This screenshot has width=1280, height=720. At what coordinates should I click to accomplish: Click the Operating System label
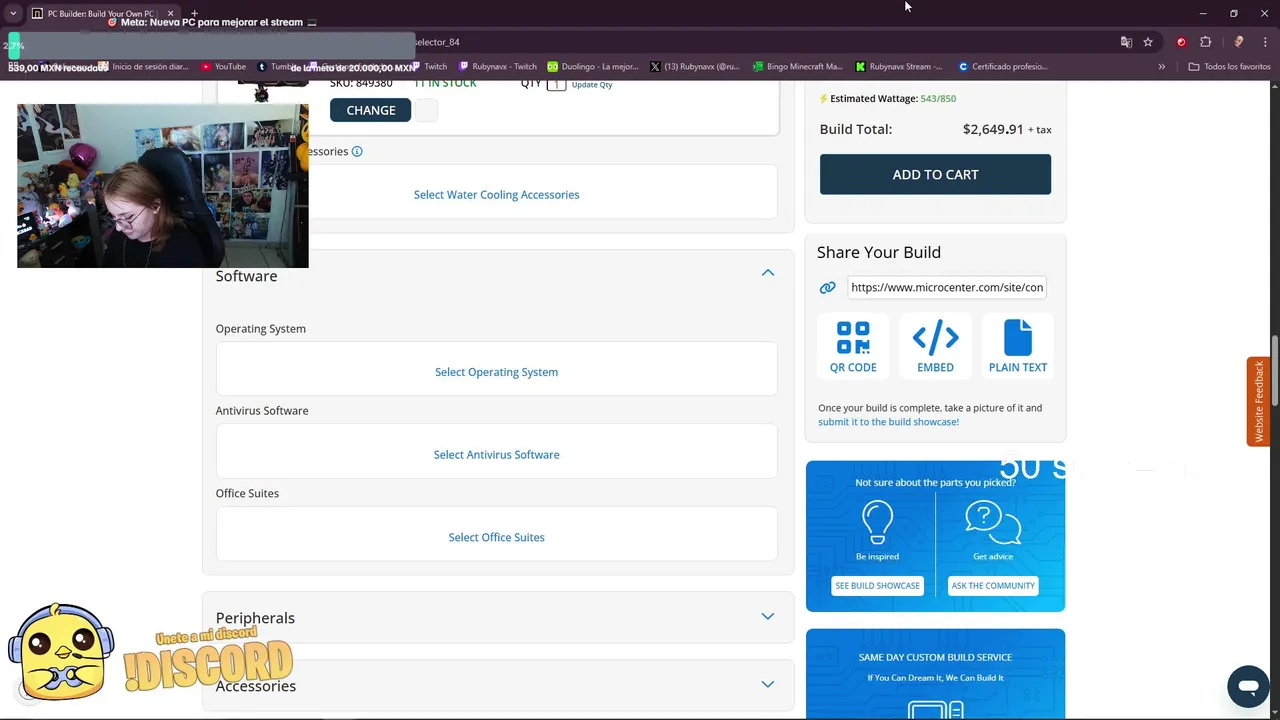[261, 329]
